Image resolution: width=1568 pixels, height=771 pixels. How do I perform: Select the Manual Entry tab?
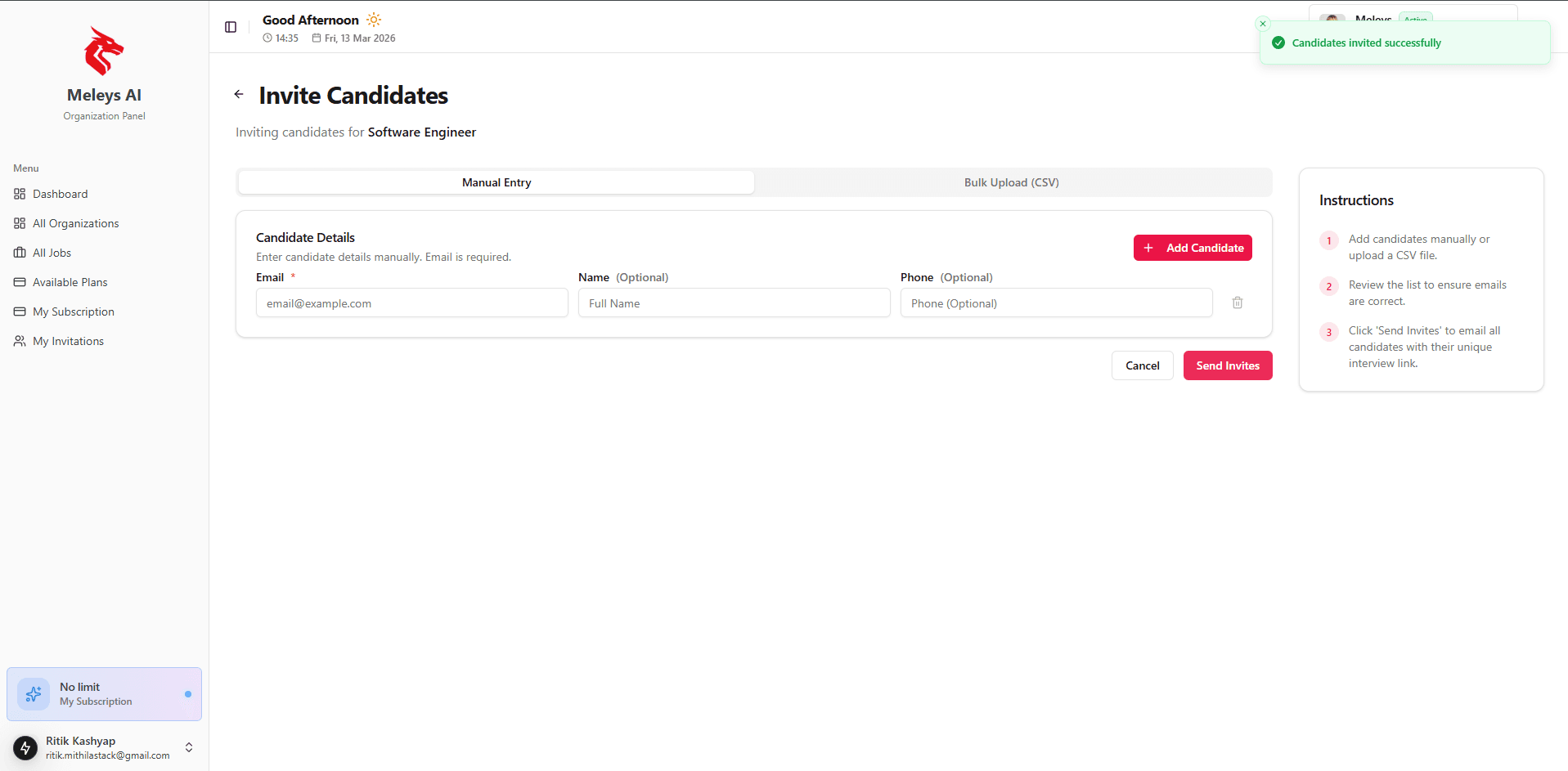tap(496, 182)
